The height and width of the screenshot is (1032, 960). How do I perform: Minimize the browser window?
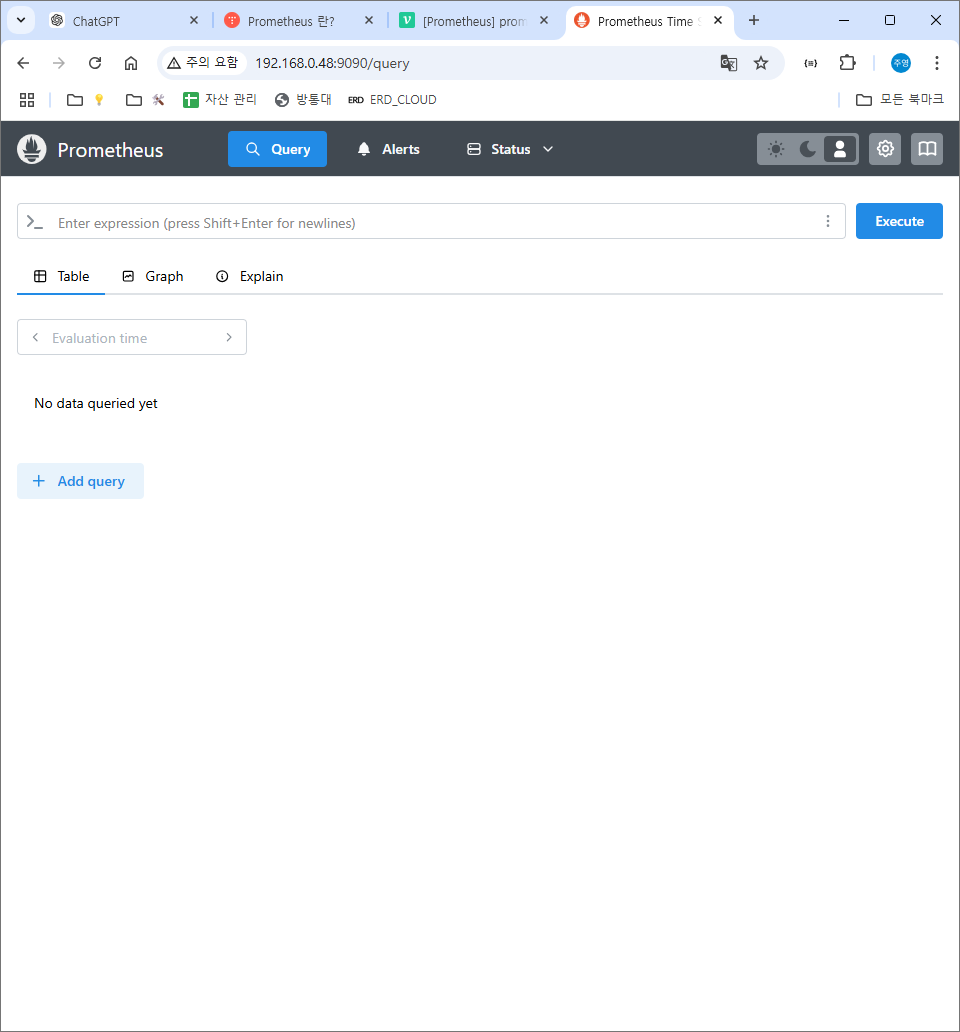pos(844,20)
